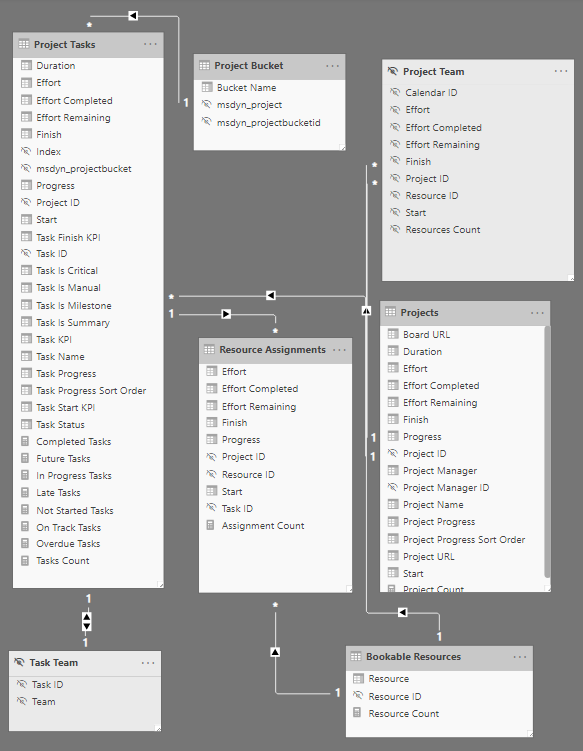The width and height of the screenshot is (583, 751).
Task: Click column icon beside Board URL
Action: click(393, 334)
